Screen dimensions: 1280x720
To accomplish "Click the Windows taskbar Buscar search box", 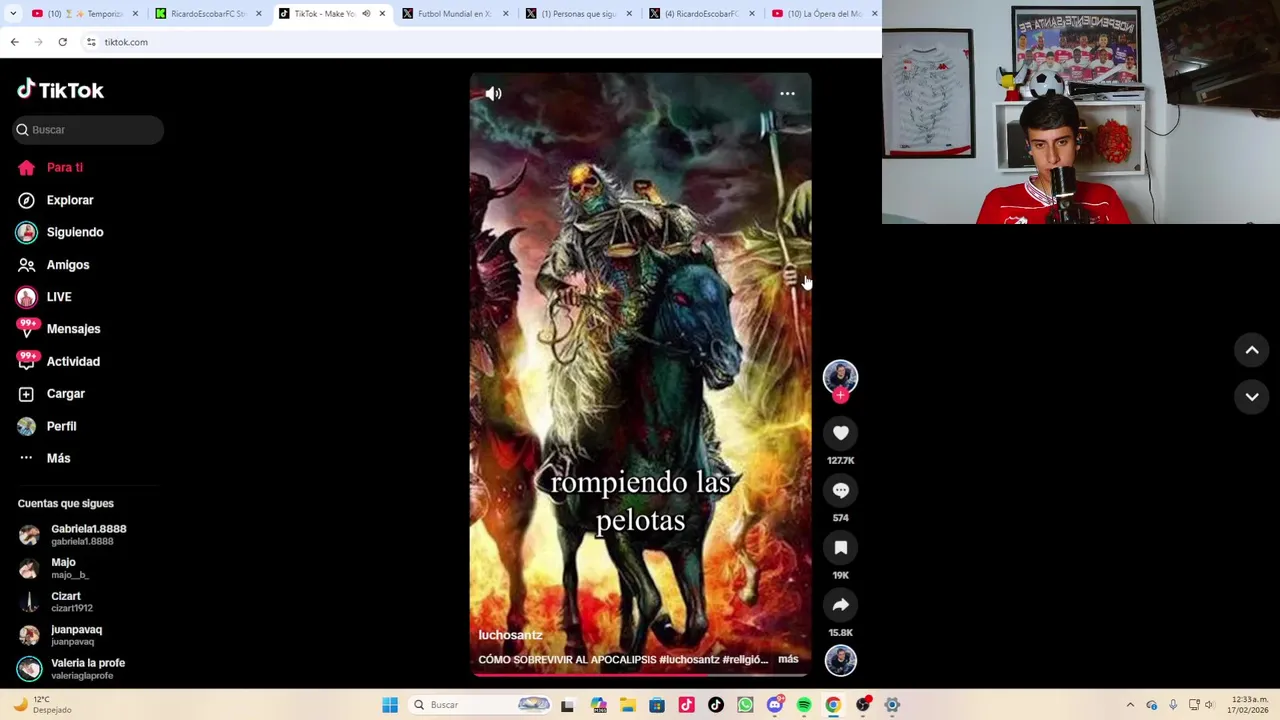I will (481, 705).
